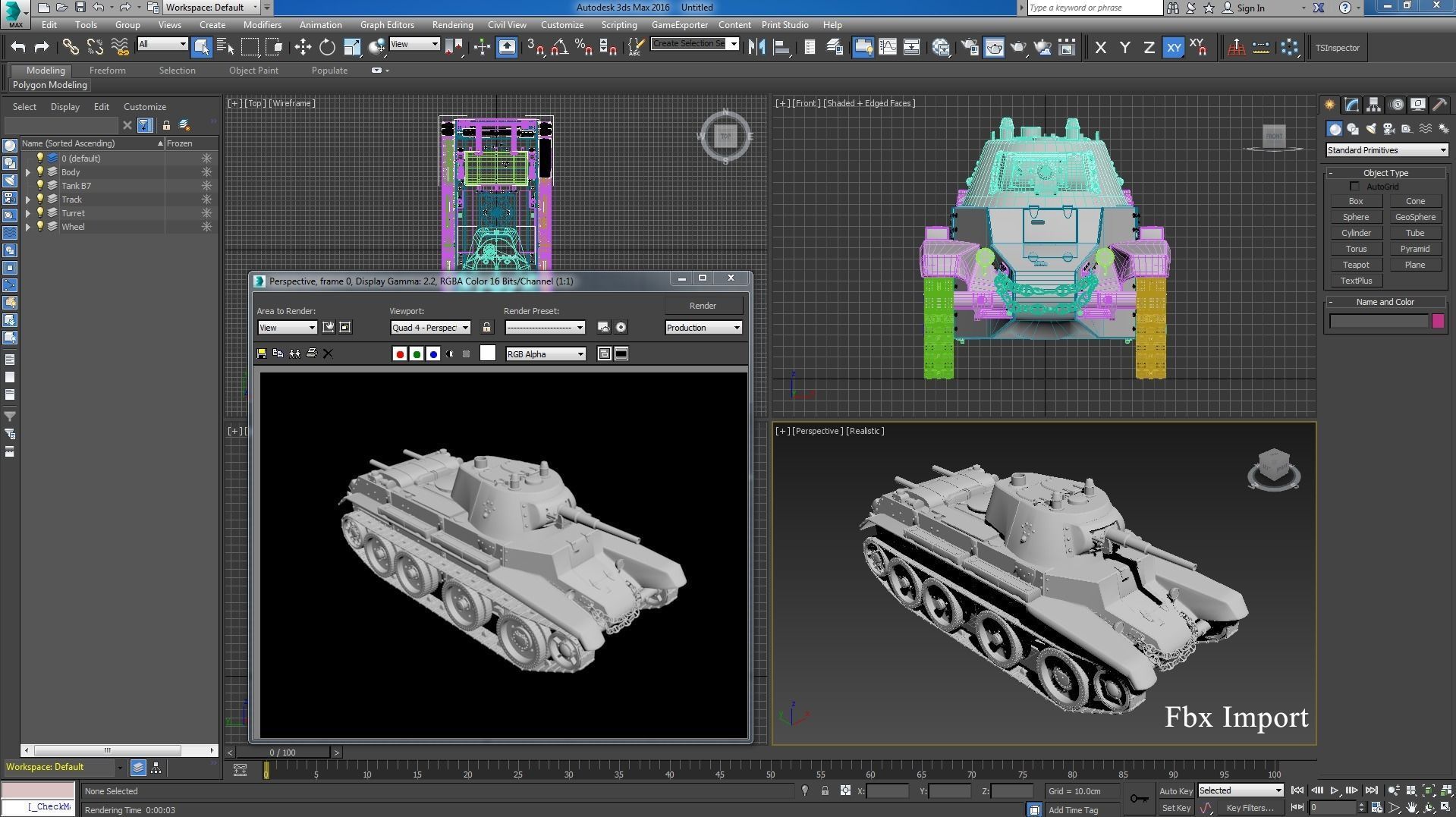Image resolution: width=1456 pixels, height=817 pixels.
Task: Click the keyword search field
Action: coord(1094,8)
